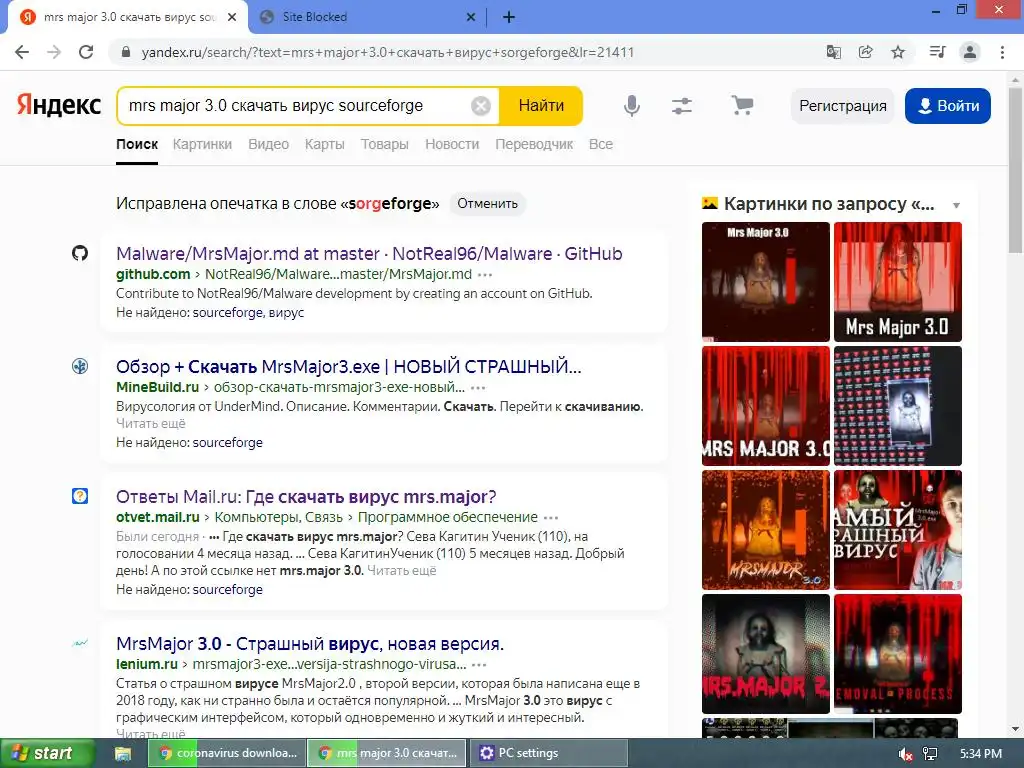Click the github.com green domain link
The width and height of the screenshot is (1024, 768).
click(x=153, y=274)
